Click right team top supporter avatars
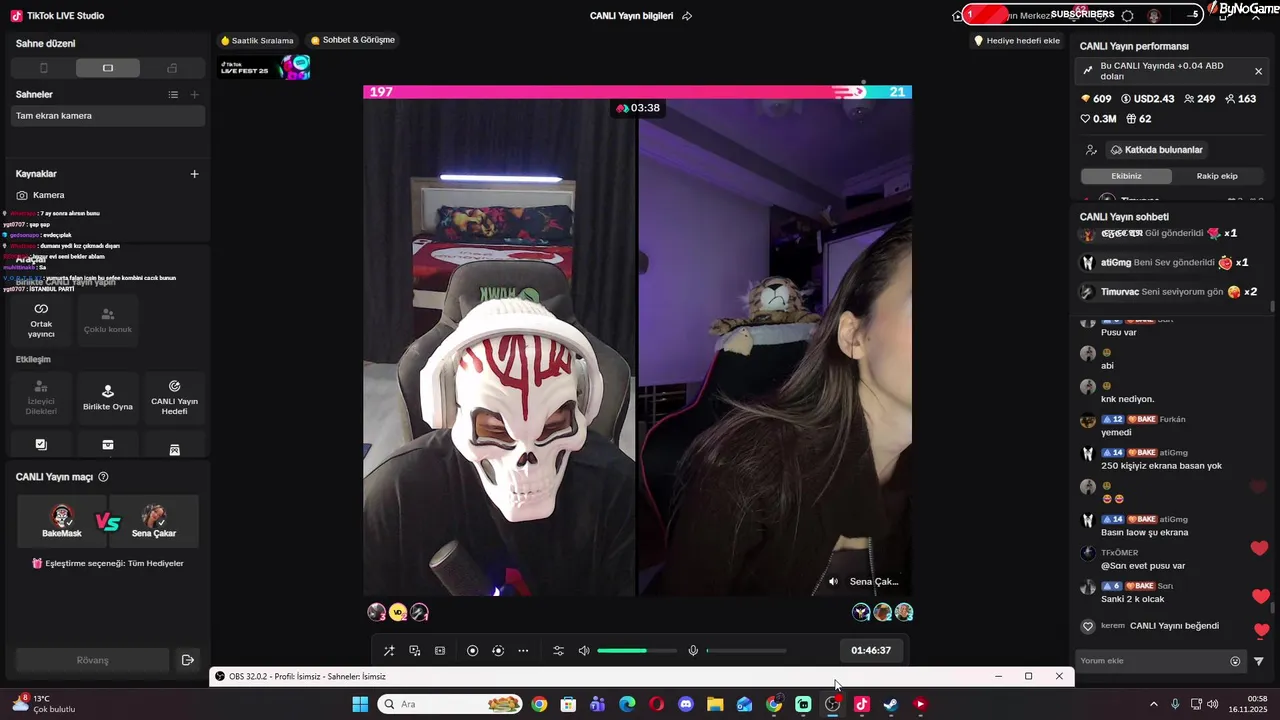 [882, 612]
